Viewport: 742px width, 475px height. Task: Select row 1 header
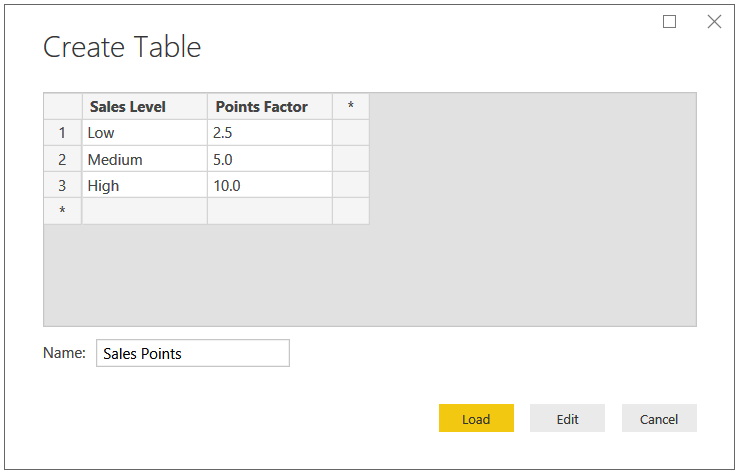pyautogui.click(x=62, y=133)
